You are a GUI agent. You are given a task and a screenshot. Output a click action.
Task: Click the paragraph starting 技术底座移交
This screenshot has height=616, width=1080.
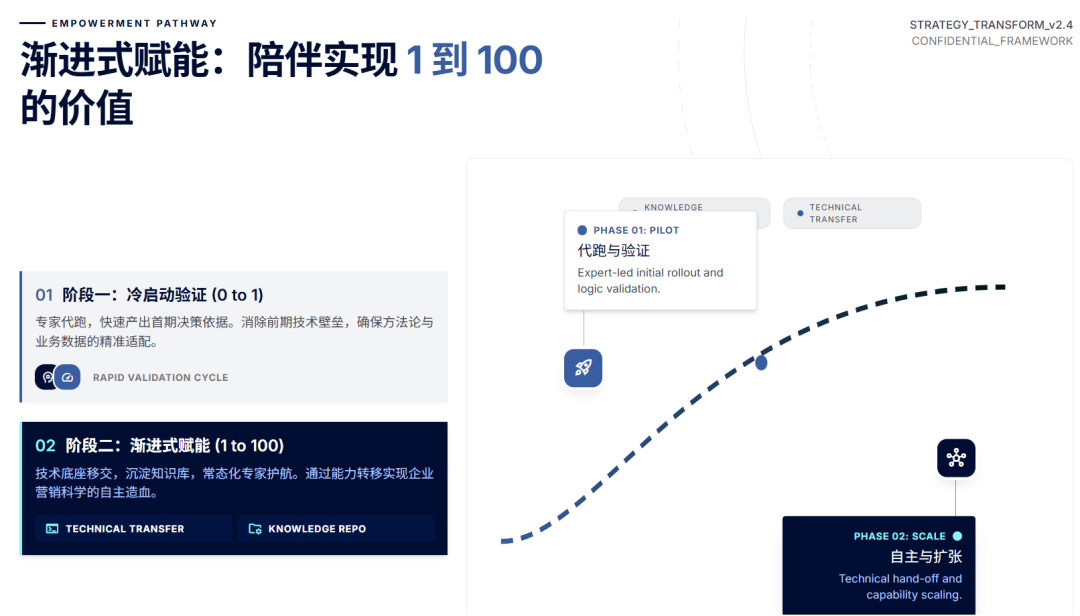234,482
